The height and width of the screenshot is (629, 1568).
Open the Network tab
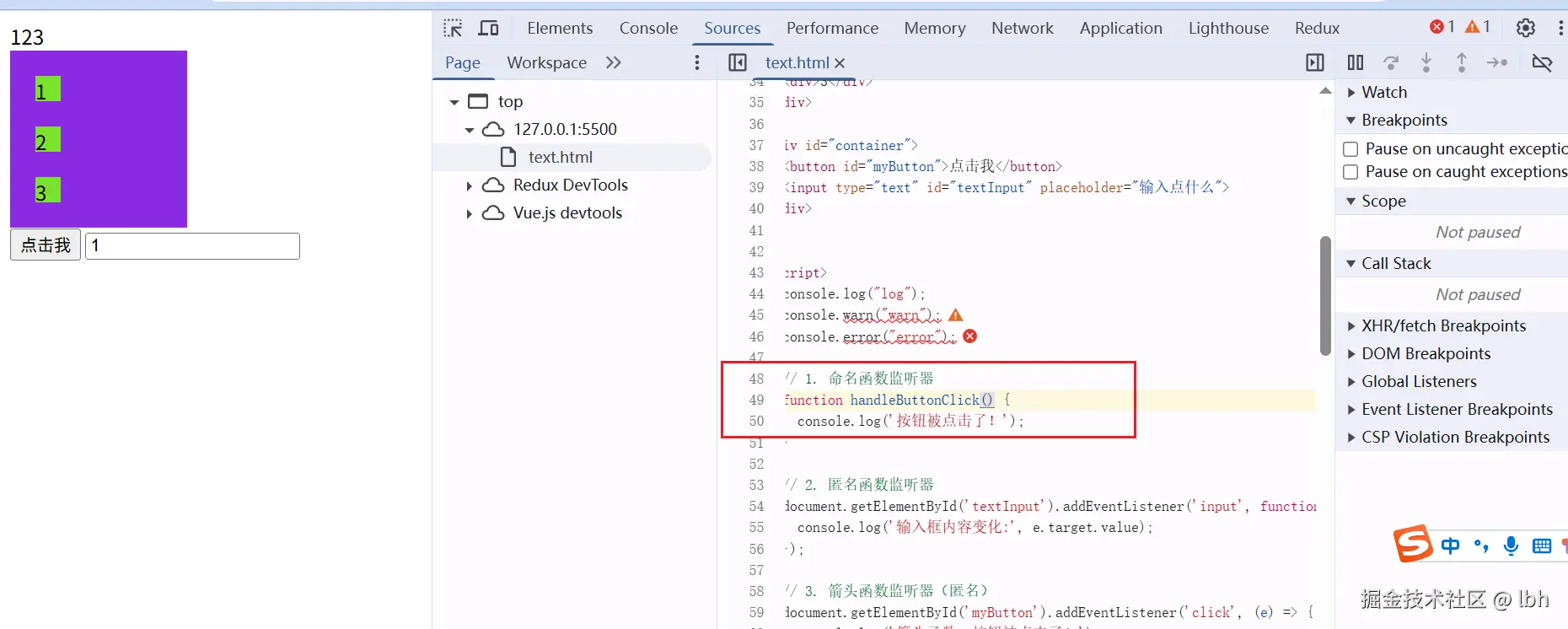pyautogui.click(x=1023, y=28)
